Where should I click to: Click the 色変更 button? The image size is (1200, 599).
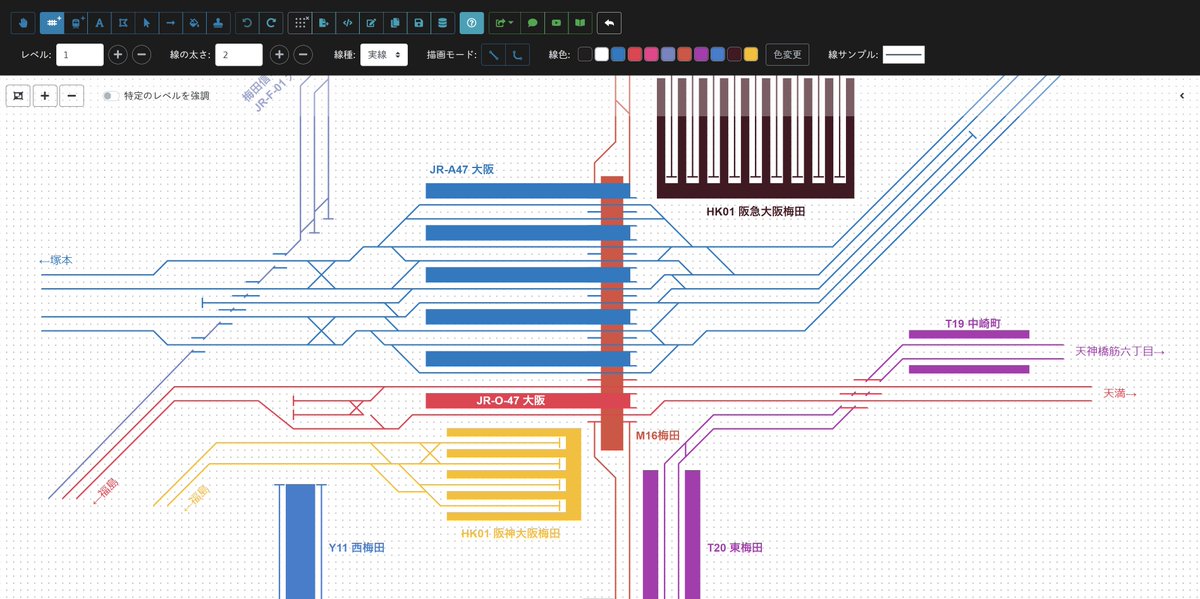point(787,55)
